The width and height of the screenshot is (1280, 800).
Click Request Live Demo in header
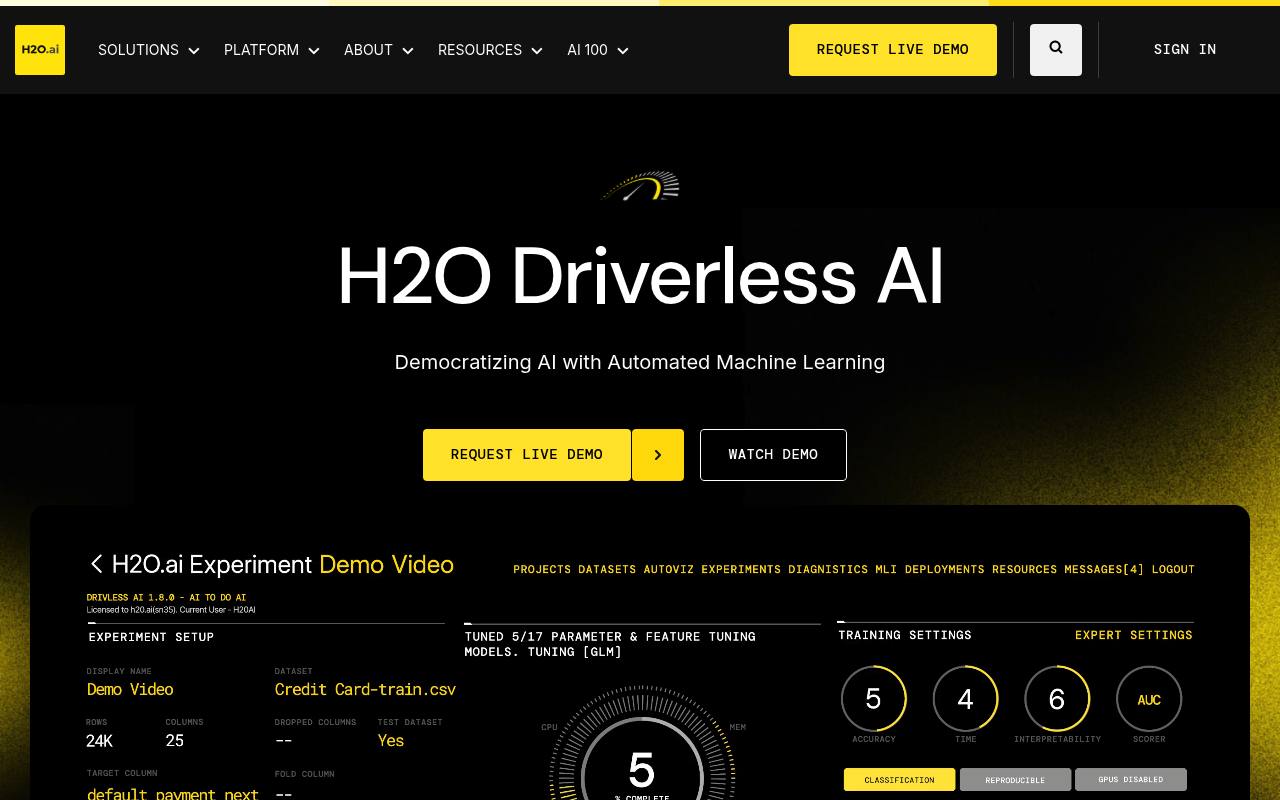[893, 50]
